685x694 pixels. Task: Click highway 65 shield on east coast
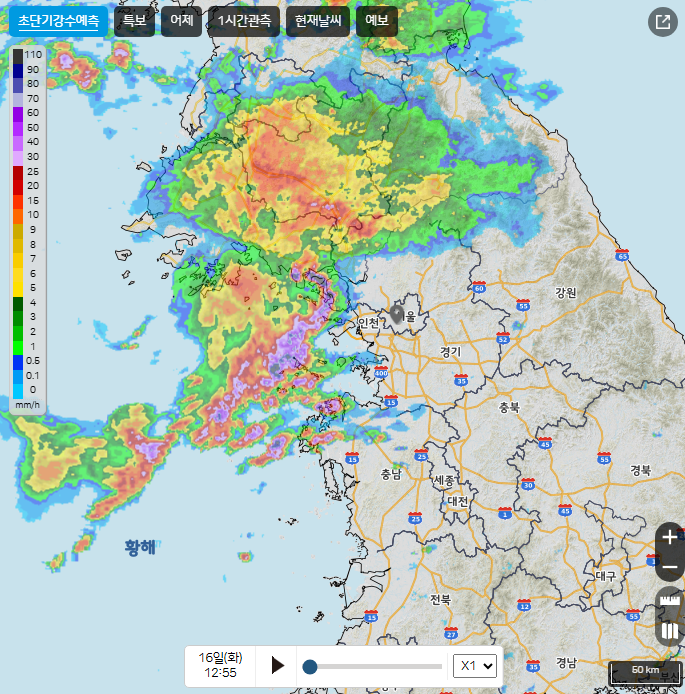pyautogui.click(x=622, y=255)
